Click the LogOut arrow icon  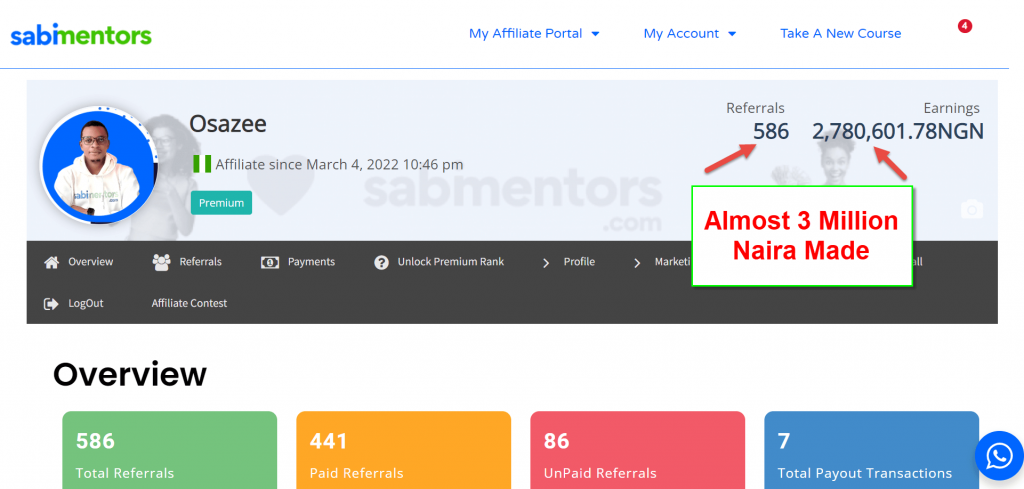coord(51,304)
